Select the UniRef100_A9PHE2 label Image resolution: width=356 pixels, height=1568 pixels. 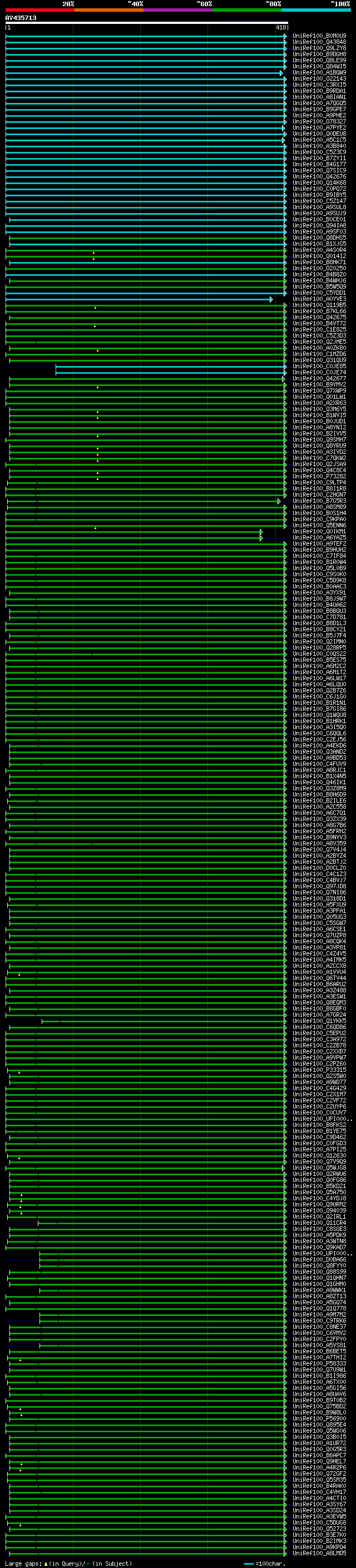coord(319,115)
